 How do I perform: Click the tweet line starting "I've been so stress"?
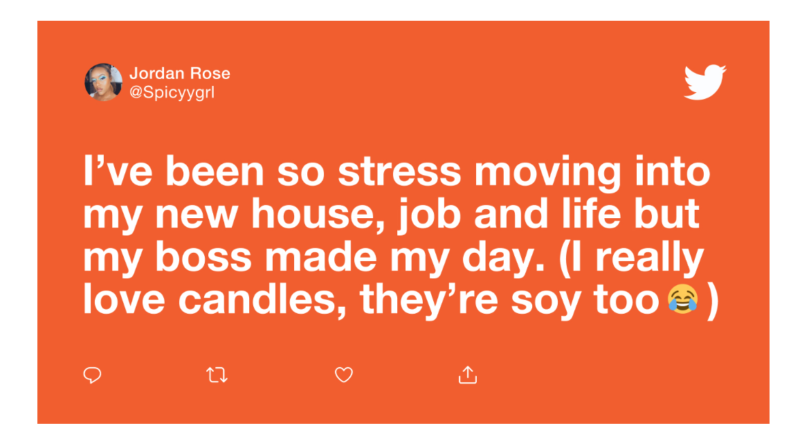(x=396, y=172)
